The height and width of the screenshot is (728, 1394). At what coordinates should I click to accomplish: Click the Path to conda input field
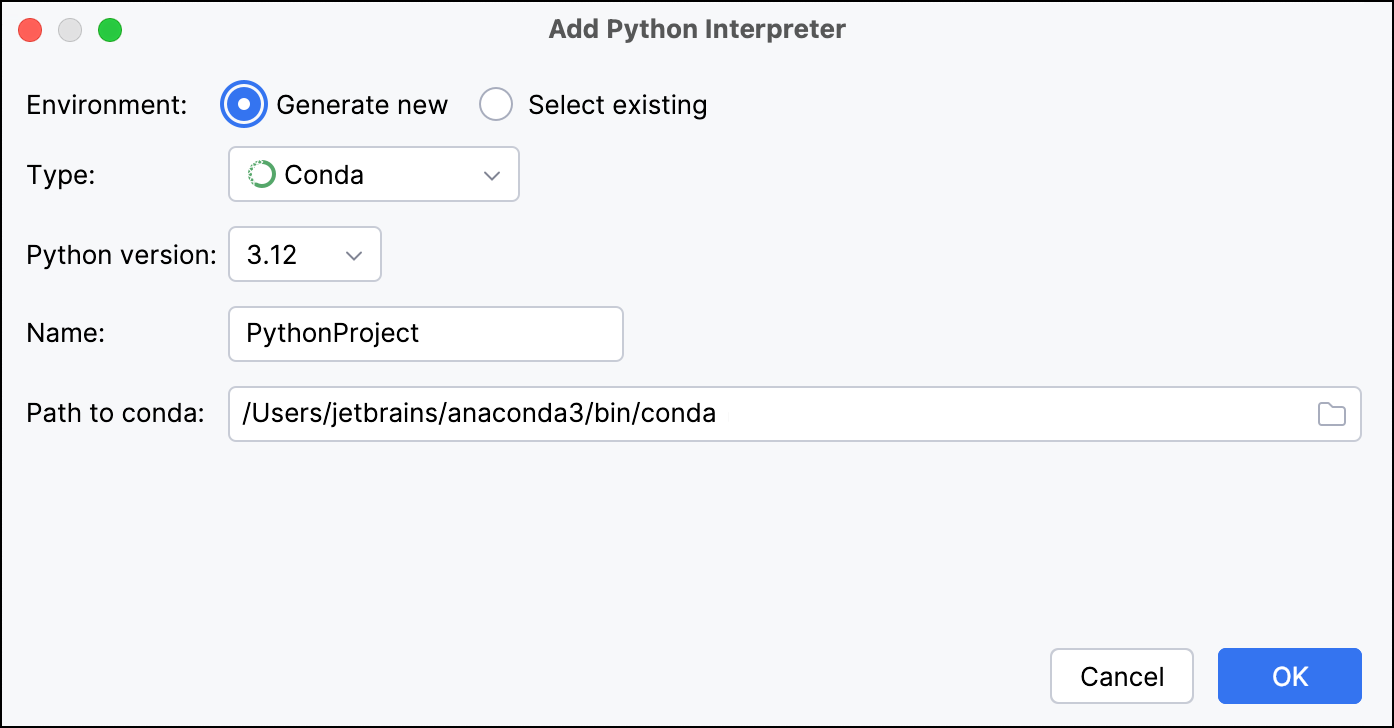(700, 413)
